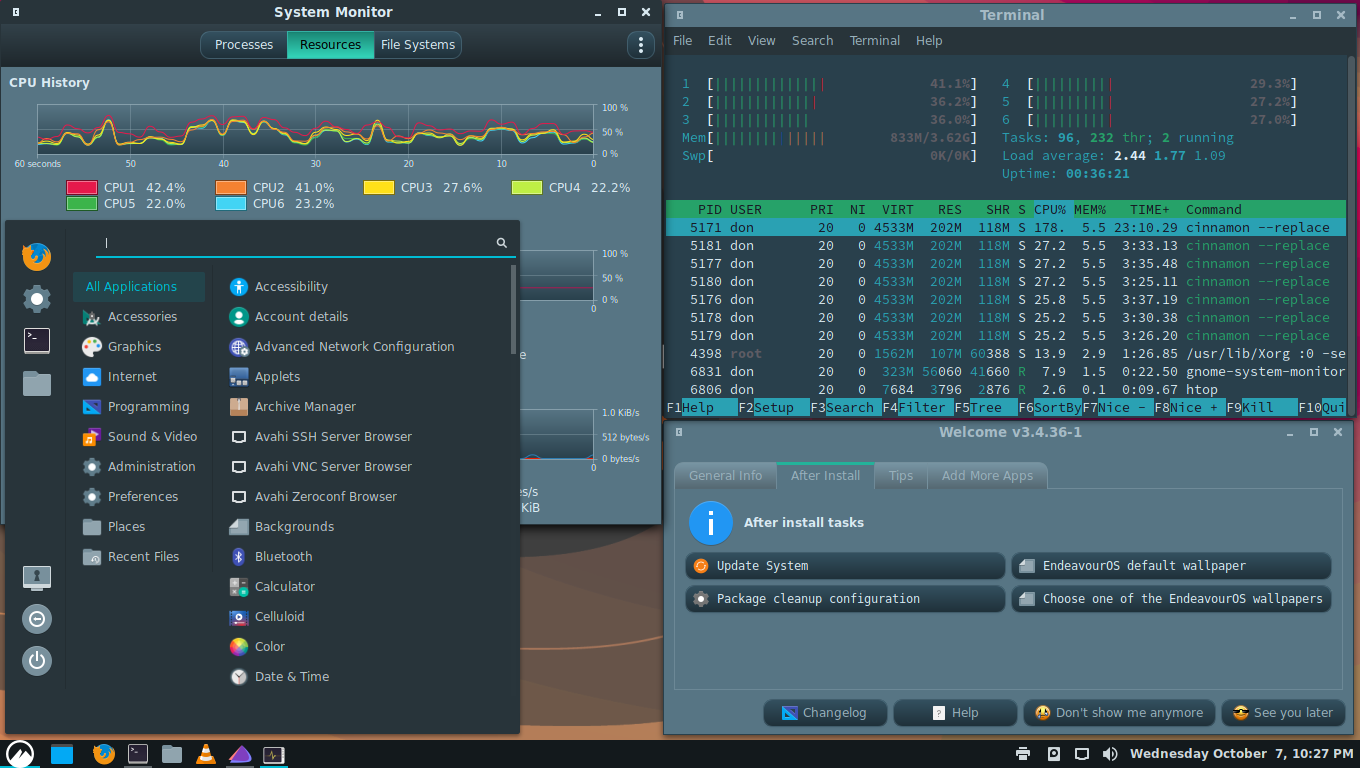Viewport: 1360px width, 768px height.
Task: Switch to File Systems tab
Action: [418, 45]
